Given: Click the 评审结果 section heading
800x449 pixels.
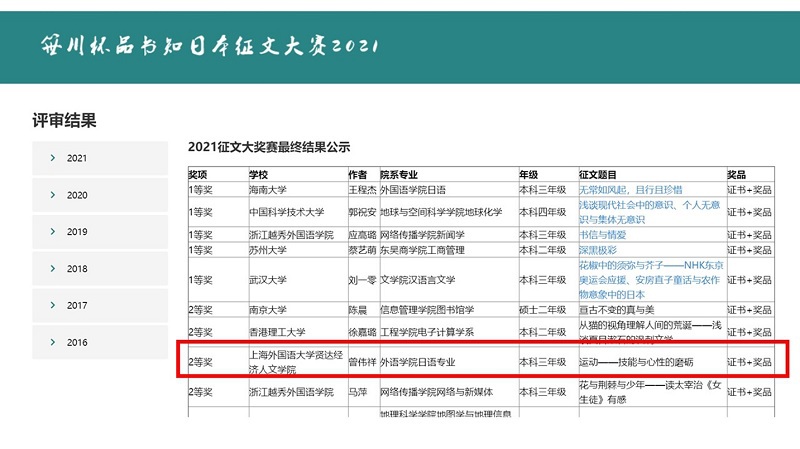Looking at the screenshot, I should (64, 122).
